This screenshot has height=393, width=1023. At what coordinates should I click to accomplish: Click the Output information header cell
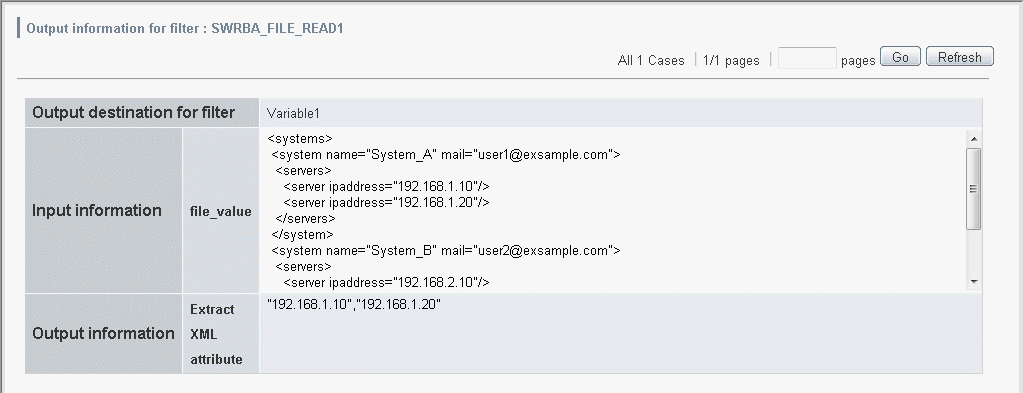point(103,334)
